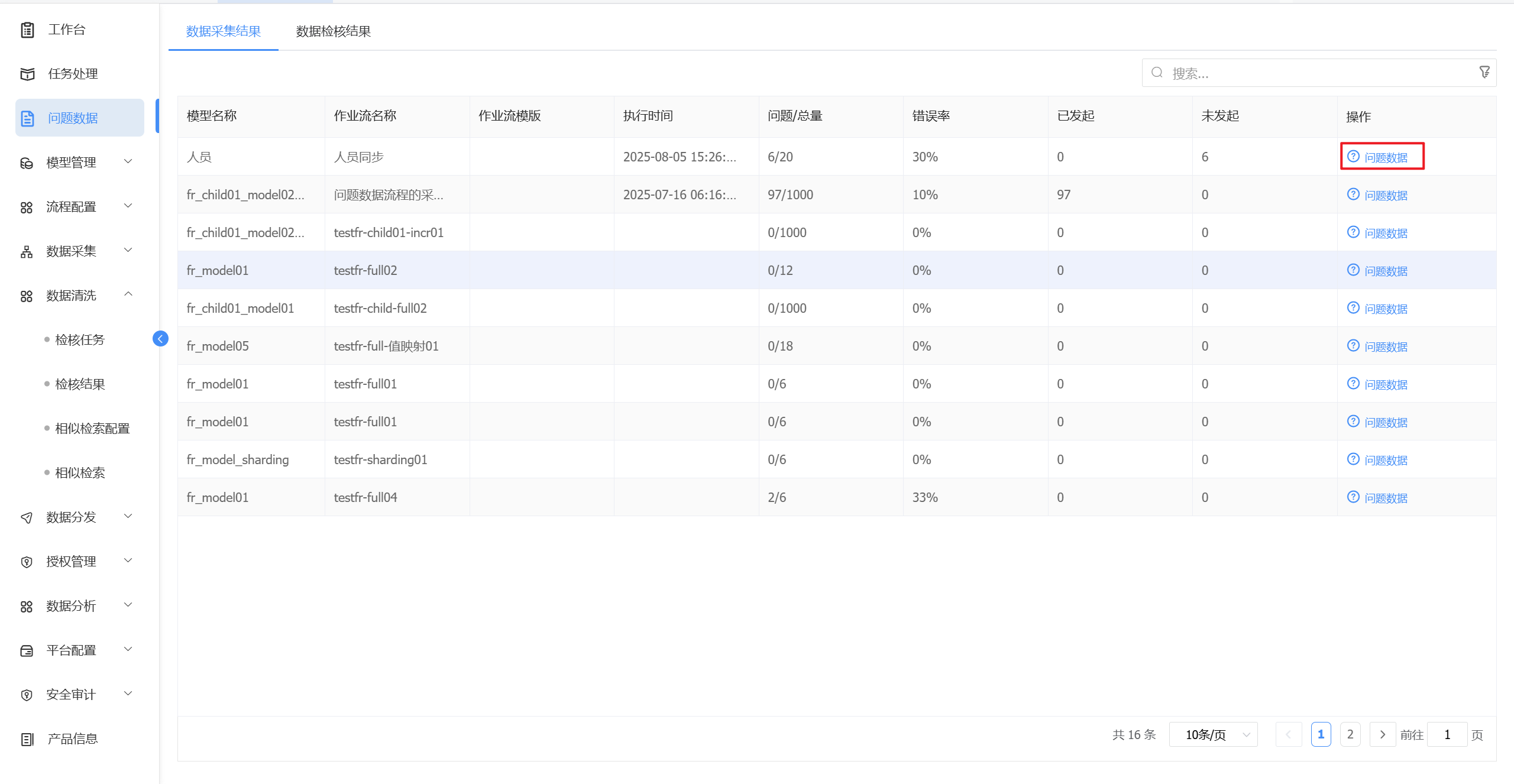
Task: Click the 任务处理 sidebar icon
Action: point(27,74)
